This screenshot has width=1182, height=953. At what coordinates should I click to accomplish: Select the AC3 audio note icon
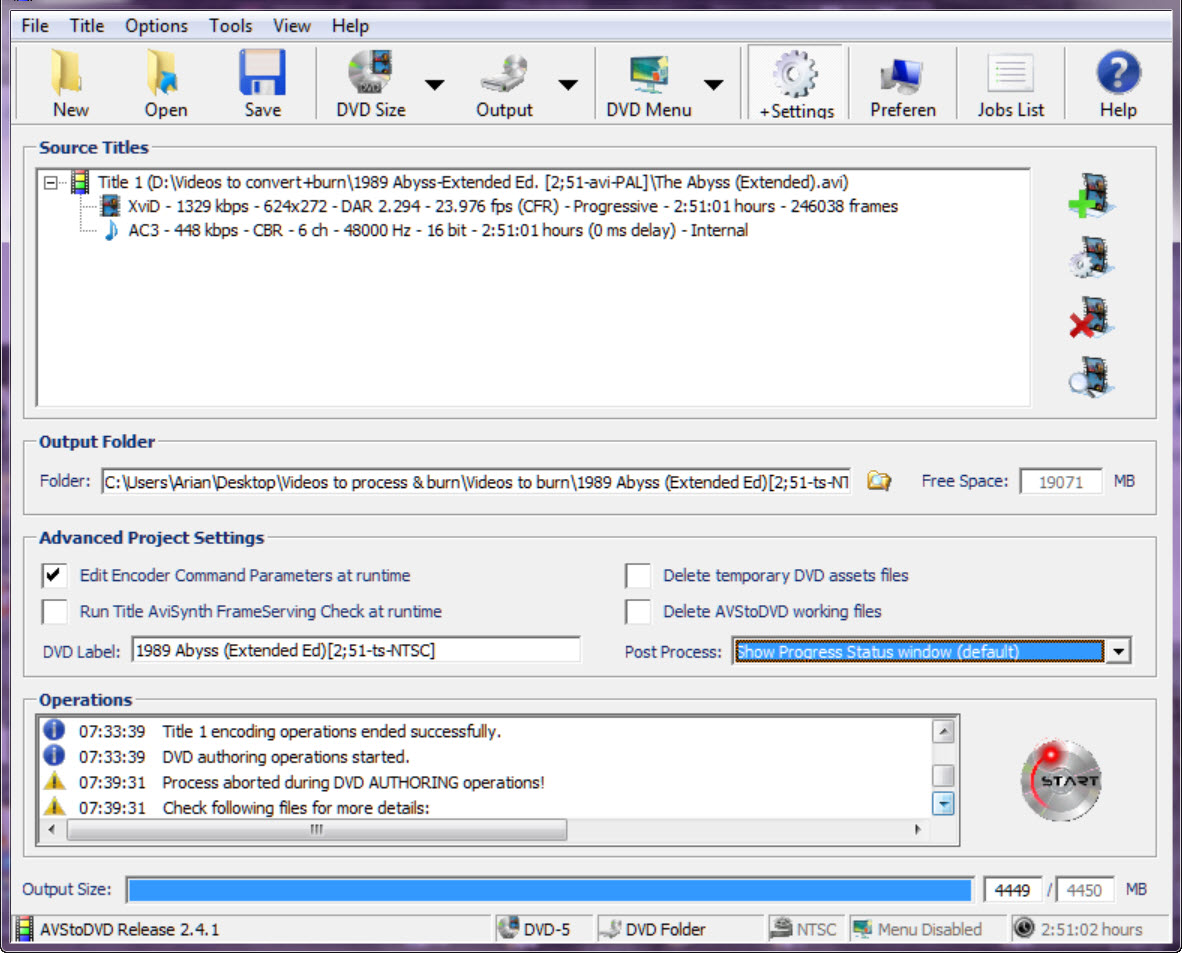(x=111, y=230)
